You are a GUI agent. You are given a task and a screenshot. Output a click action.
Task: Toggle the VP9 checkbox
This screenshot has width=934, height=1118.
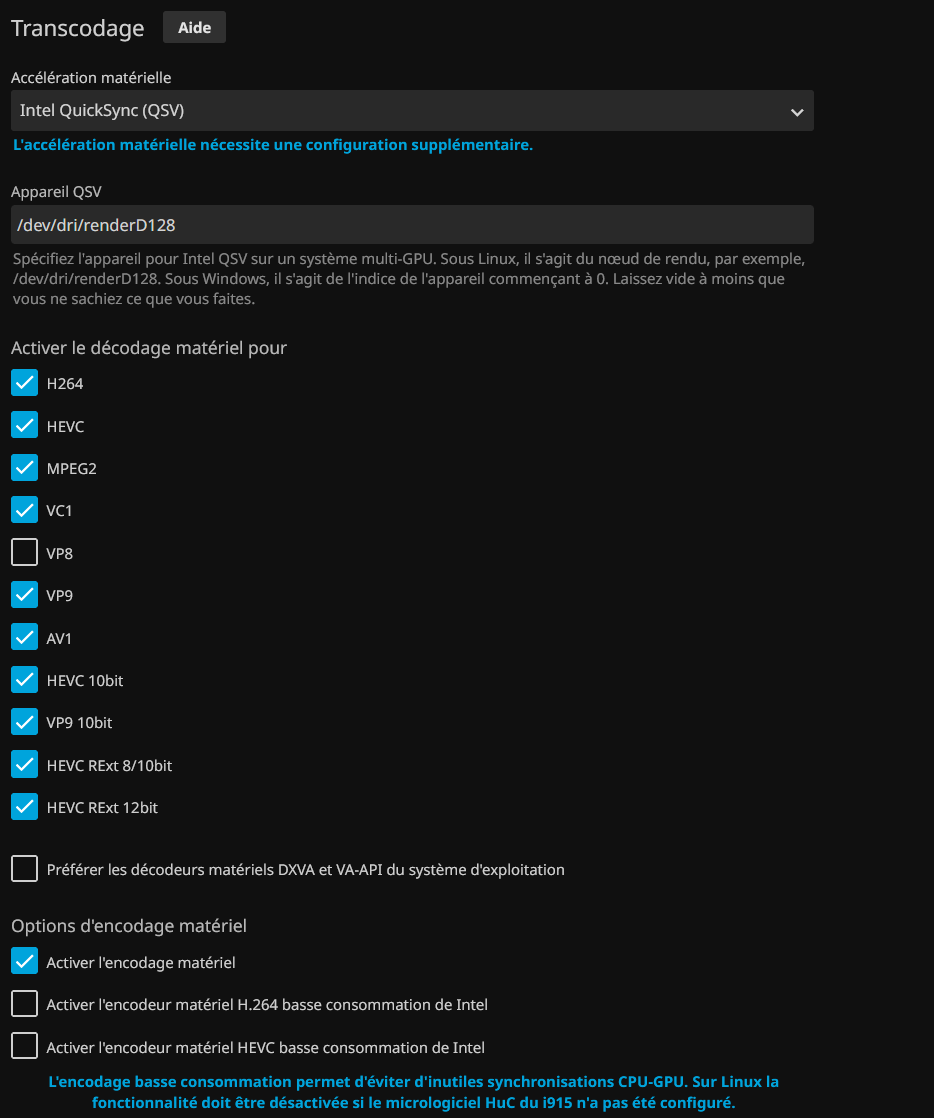(x=25, y=595)
